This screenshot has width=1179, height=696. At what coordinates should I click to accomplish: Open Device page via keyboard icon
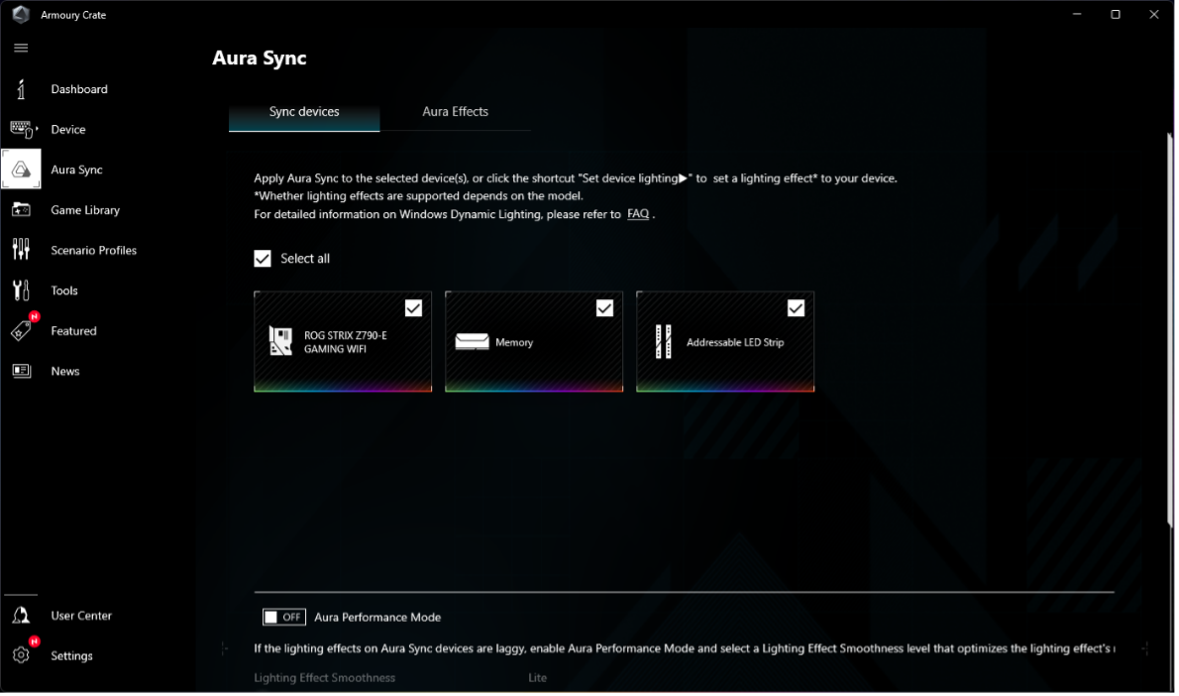[21, 129]
